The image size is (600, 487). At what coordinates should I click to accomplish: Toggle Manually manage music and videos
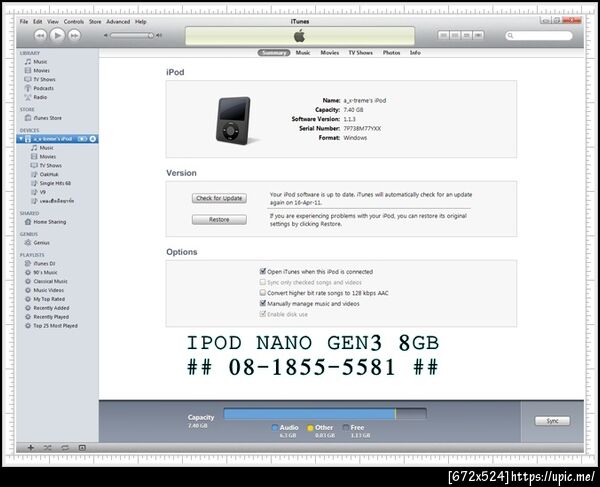click(x=262, y=303)
